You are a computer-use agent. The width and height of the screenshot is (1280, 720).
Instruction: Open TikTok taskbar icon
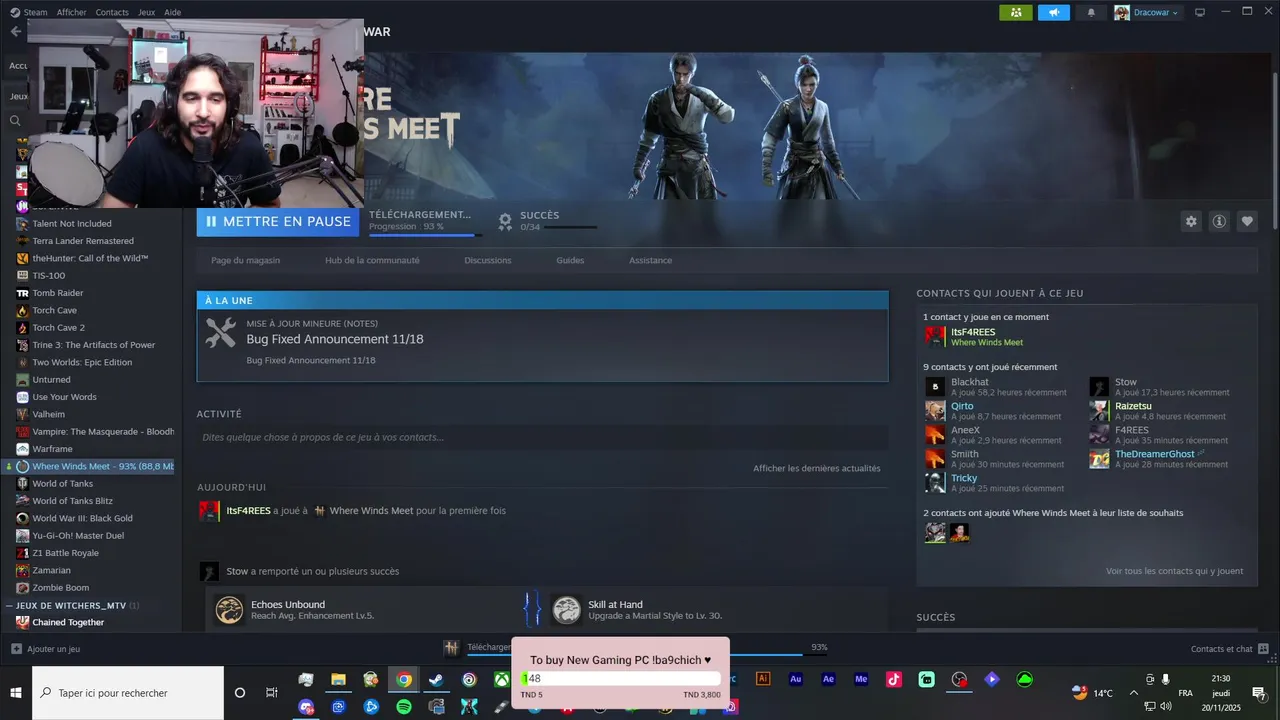click(x=894, y=679)
